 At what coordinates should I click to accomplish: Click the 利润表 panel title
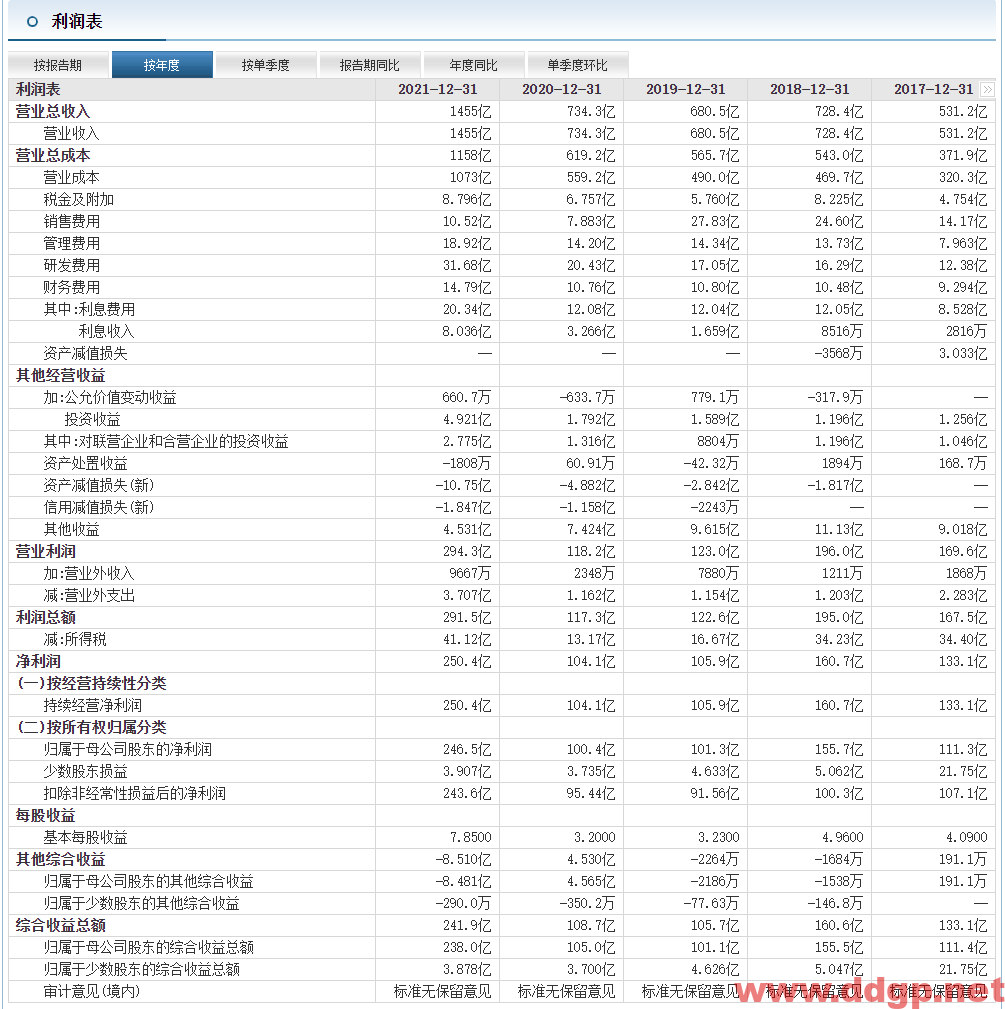[77, 22]
